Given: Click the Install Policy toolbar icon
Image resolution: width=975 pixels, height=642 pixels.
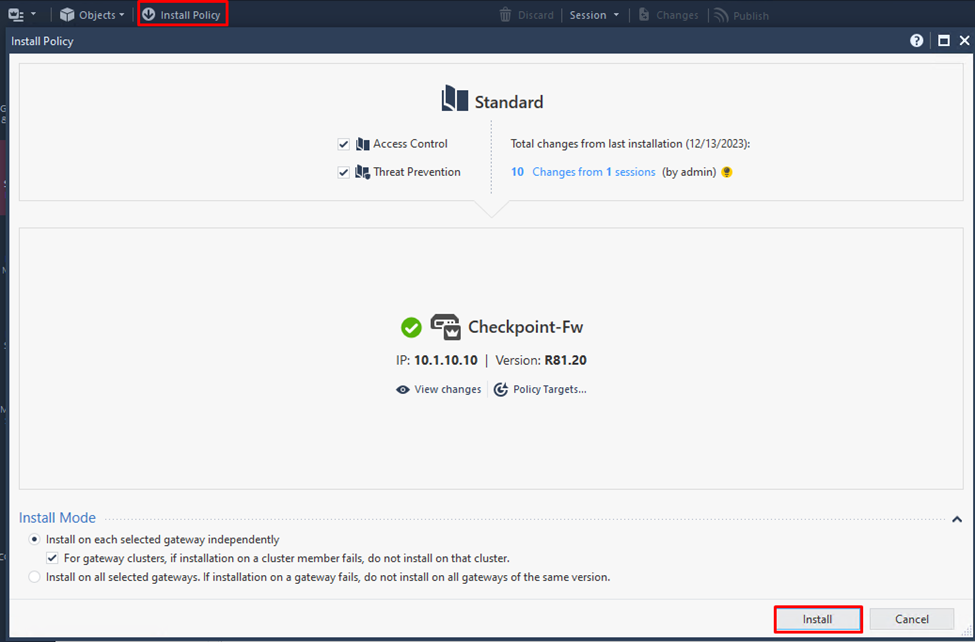Looking at the screenshot, I should coord(149,15).
